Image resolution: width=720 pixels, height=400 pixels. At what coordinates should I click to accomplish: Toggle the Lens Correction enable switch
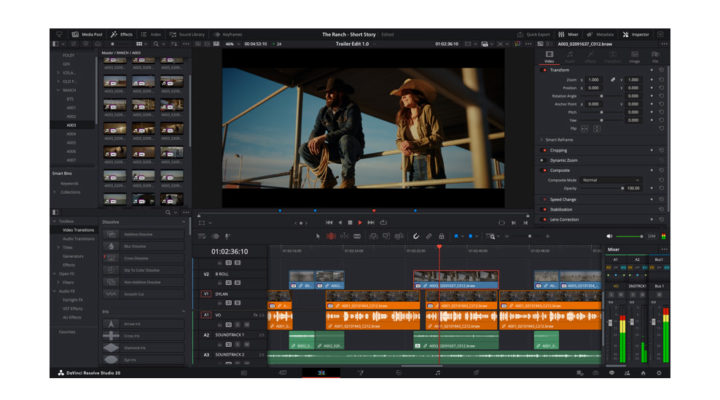coord(545,220)
